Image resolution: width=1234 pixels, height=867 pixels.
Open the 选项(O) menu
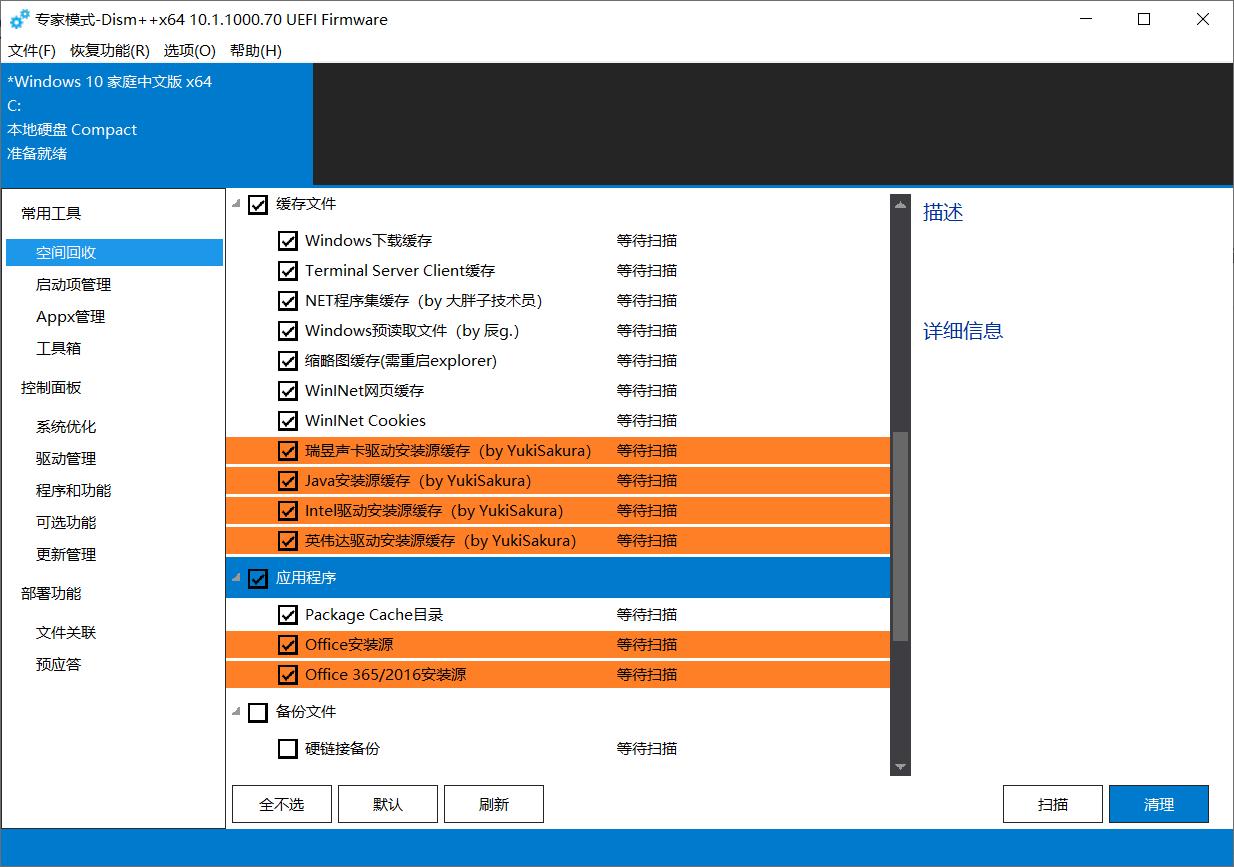pyautogui.click(x=190, y=51)
